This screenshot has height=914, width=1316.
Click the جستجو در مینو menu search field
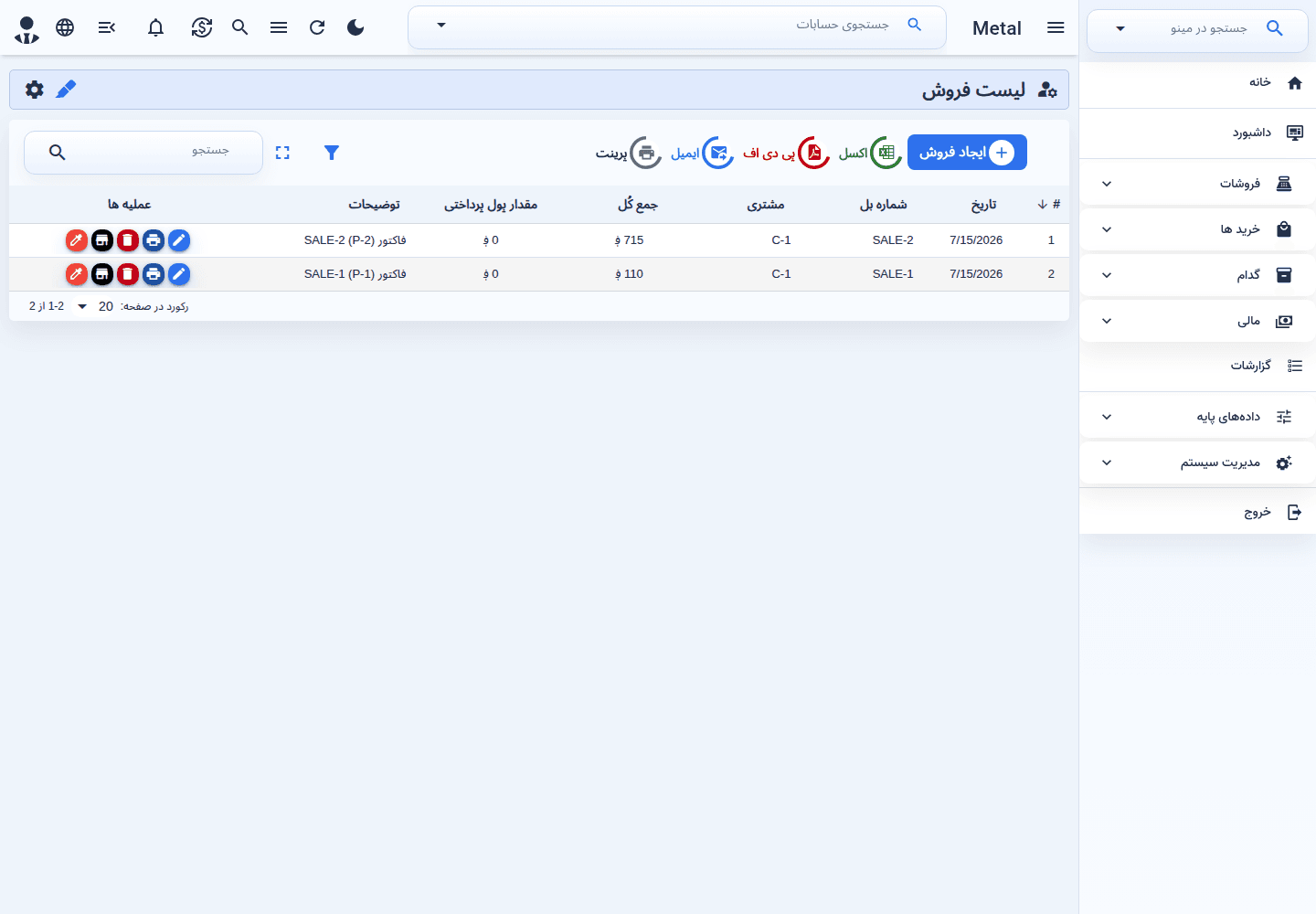click(x=1197, y=29)
